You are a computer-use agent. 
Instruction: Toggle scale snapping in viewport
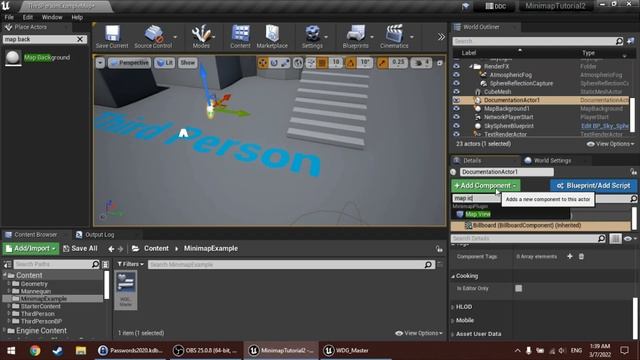pyautogui.click(x=382, y=62)
